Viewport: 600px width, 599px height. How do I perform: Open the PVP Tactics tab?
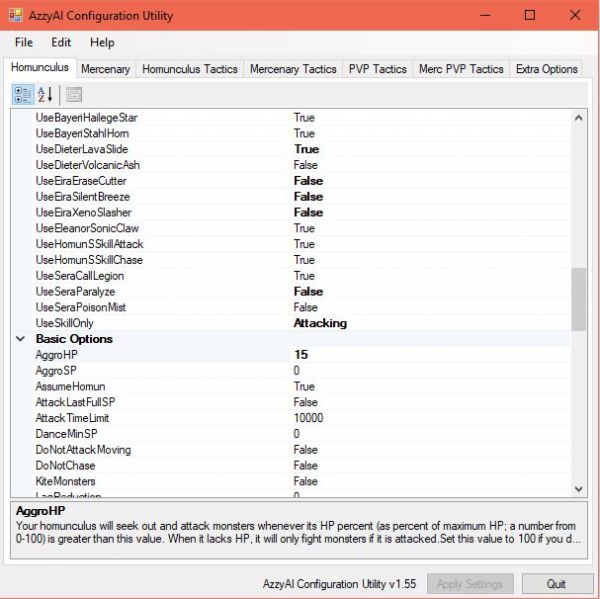pos(377,69)
